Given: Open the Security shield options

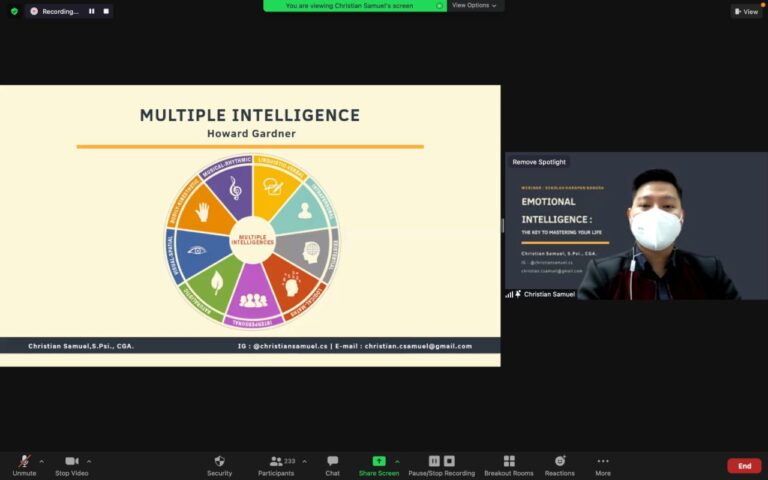Looking at the screenshot, I should pos(219,463).
